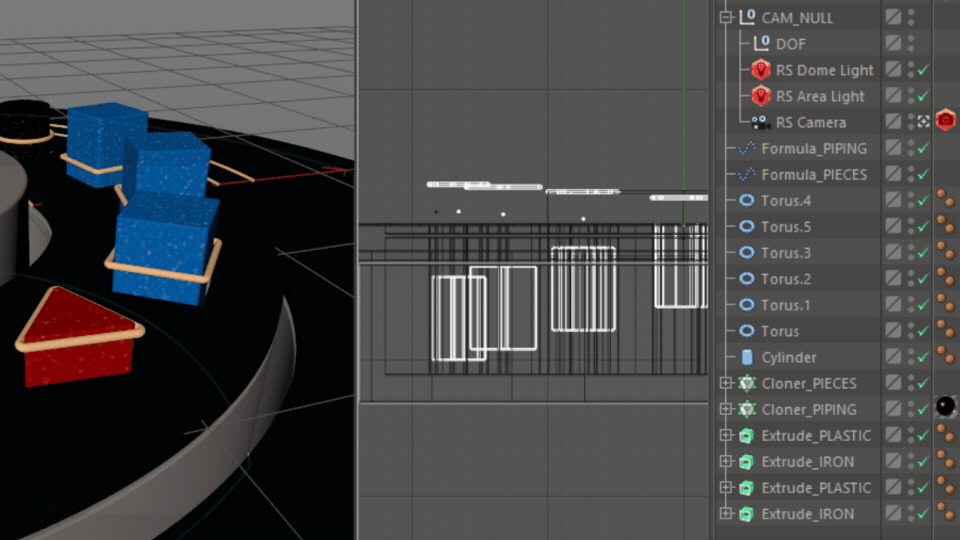Disable Cloner_PIPING using its green checkmark
Screen dimensions: 960x540
pyautogui.click(x=924, y=409)
